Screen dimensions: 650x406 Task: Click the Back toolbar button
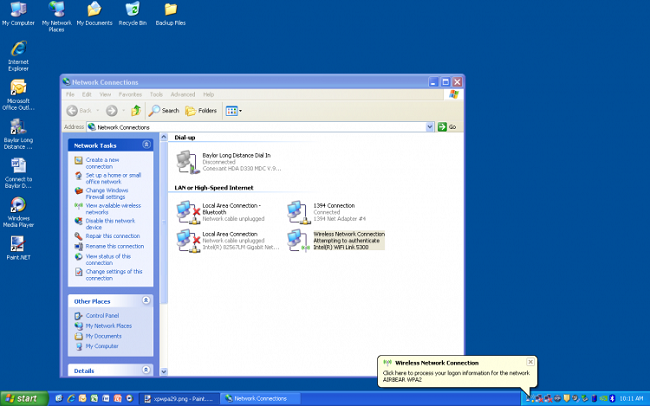pos(80,111)
